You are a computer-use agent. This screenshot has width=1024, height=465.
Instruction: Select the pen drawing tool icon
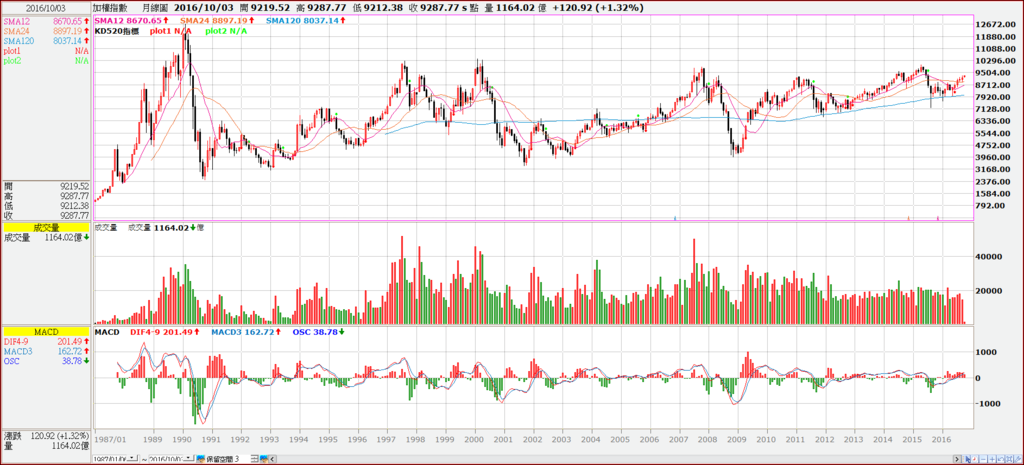click(1017, 459)
